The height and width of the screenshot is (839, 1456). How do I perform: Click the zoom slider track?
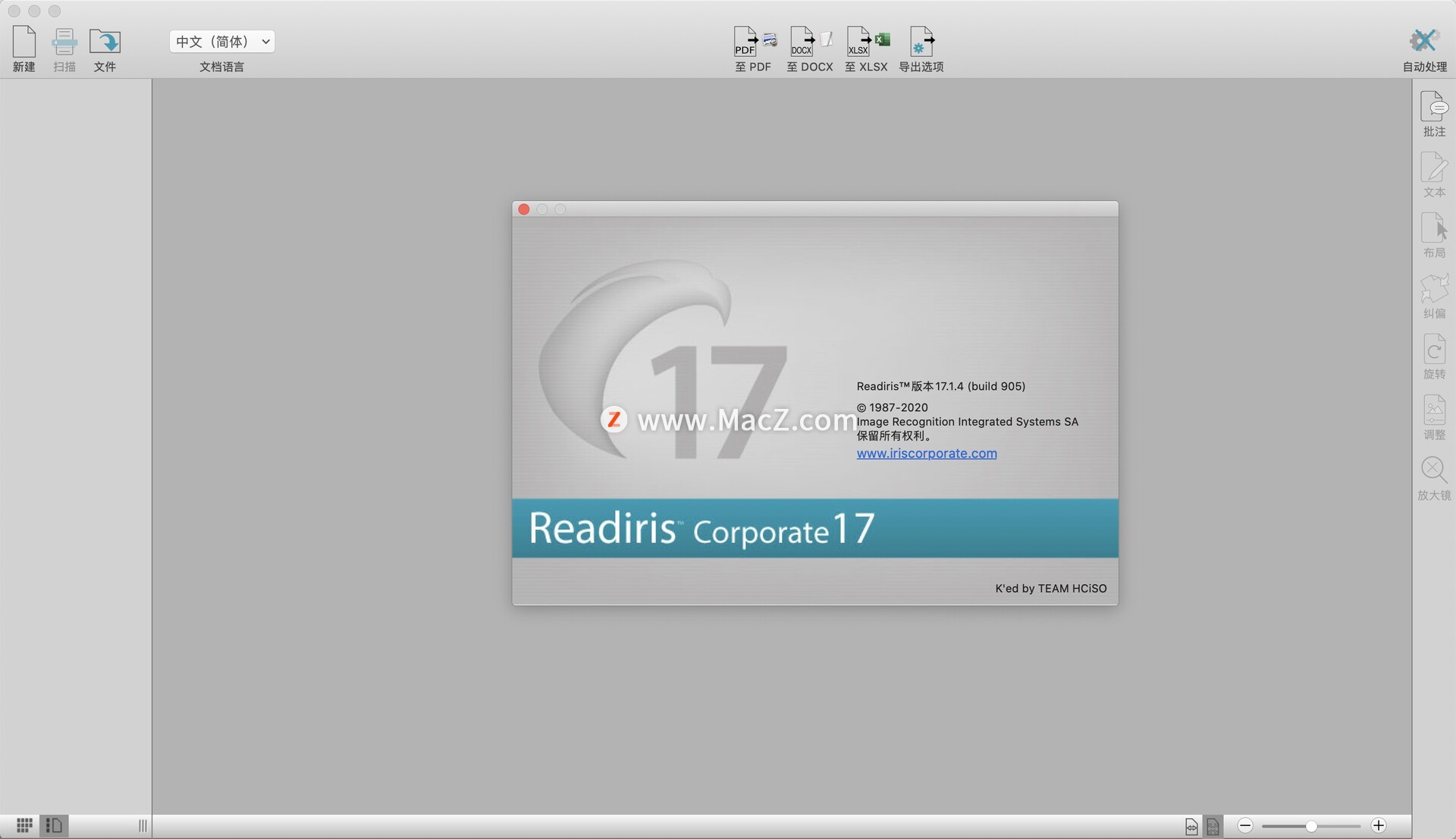tap(1311, 826)
